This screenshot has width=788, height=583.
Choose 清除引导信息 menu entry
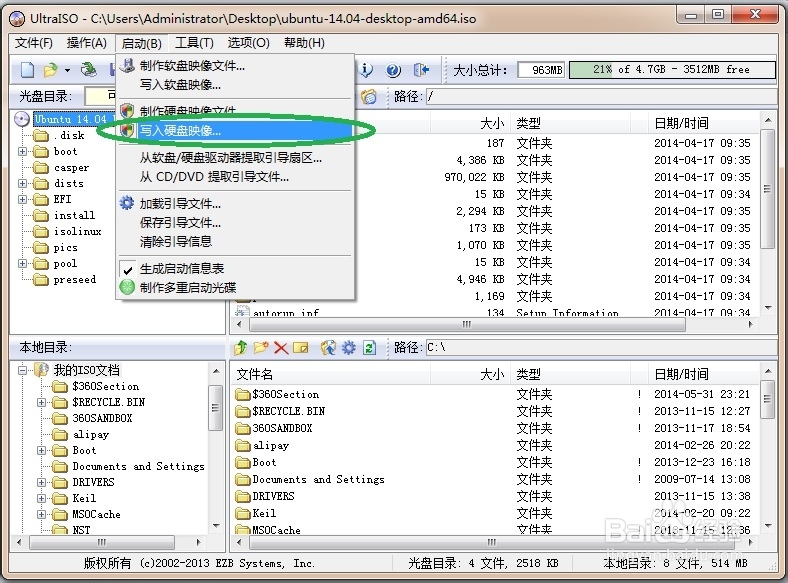pyautogui.click(x=235, y=241)
